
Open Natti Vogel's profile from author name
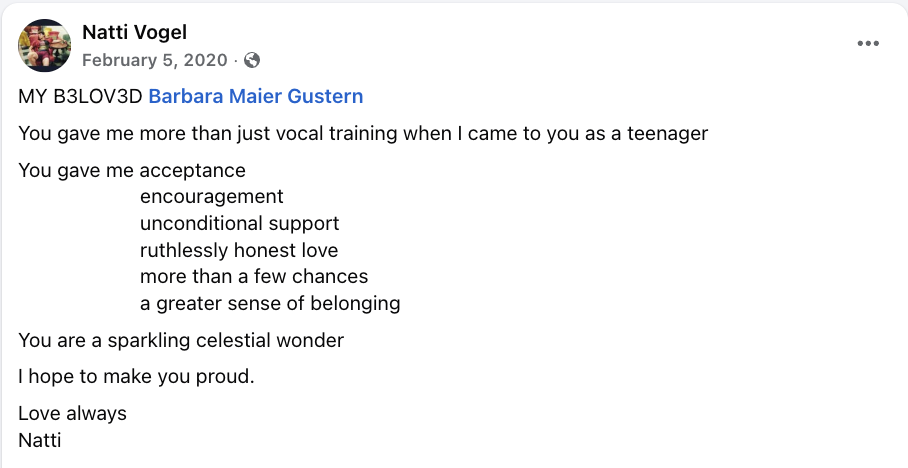(134, 33)
